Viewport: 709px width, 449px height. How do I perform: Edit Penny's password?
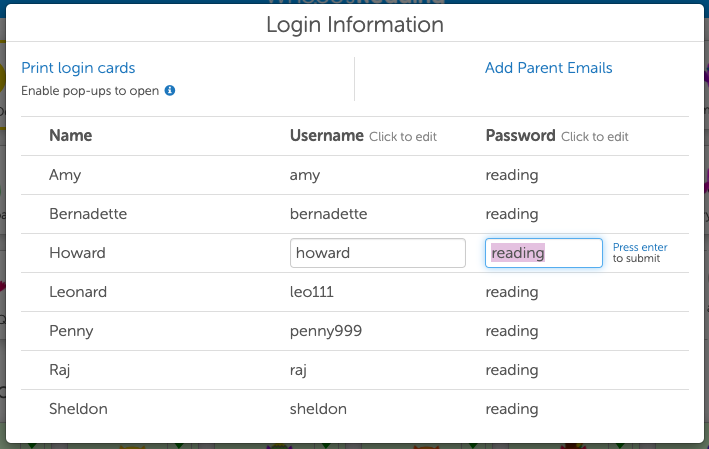coord(512,331)
